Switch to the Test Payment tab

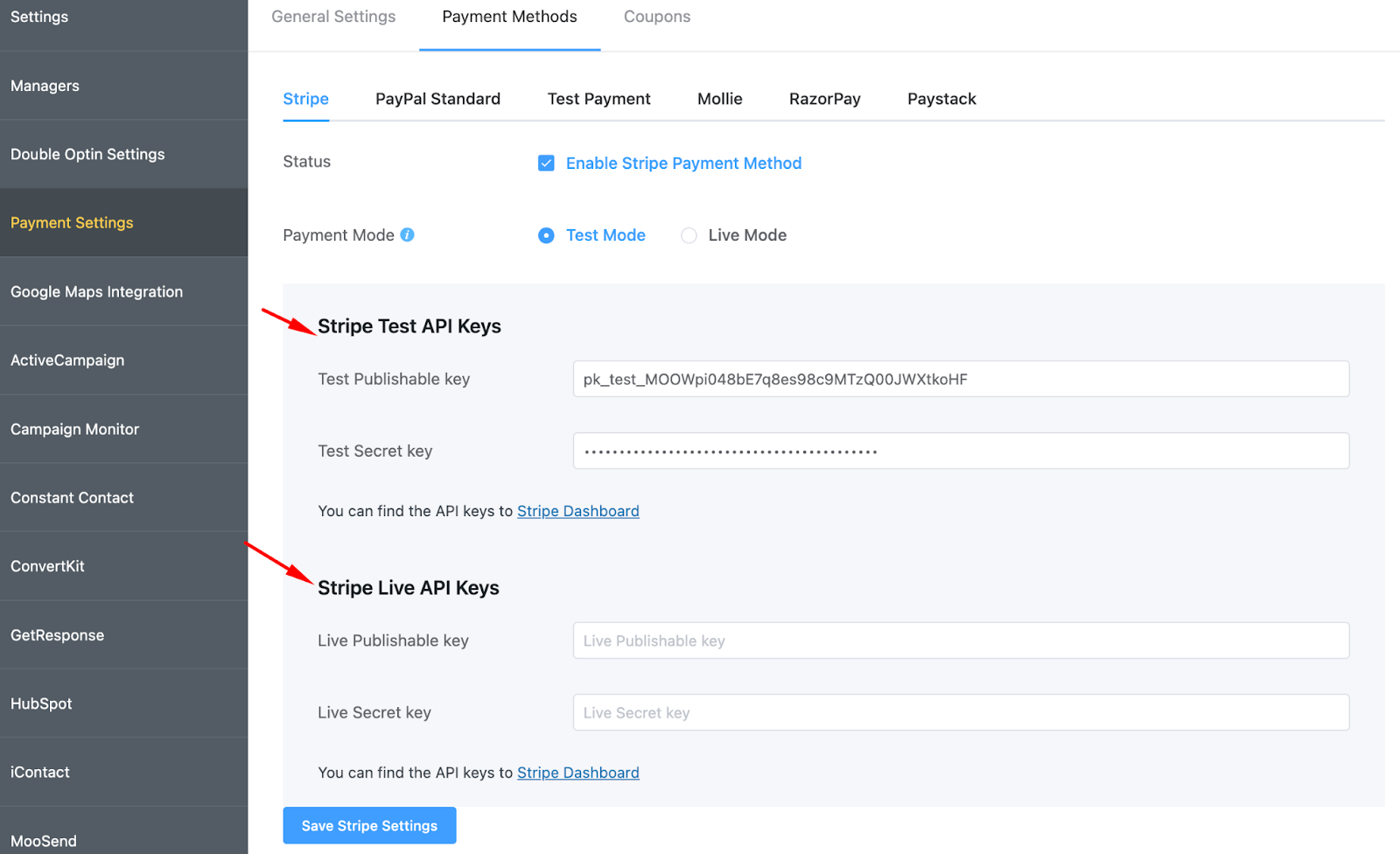598,99
